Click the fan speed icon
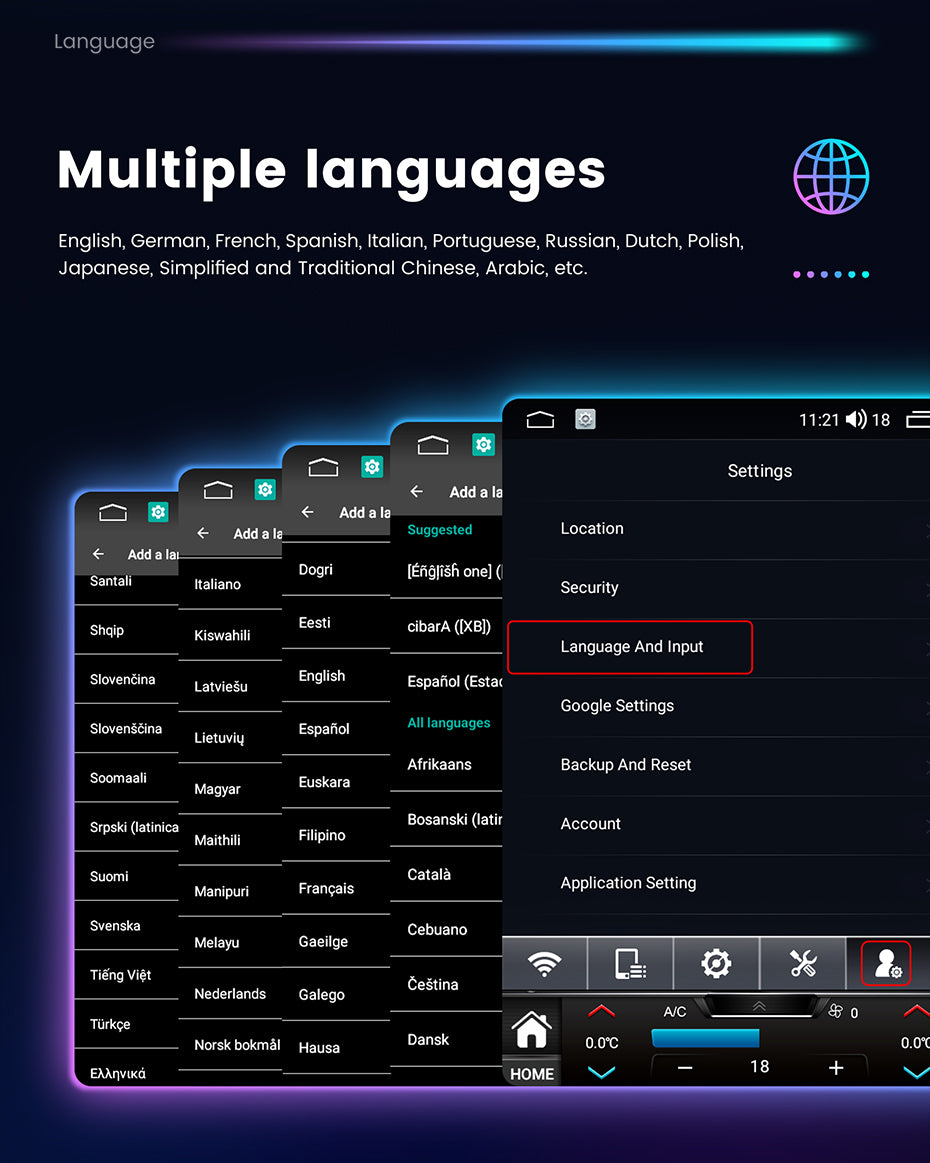This screenshot has height=1163, width=930. click(x=836, y=1012)
